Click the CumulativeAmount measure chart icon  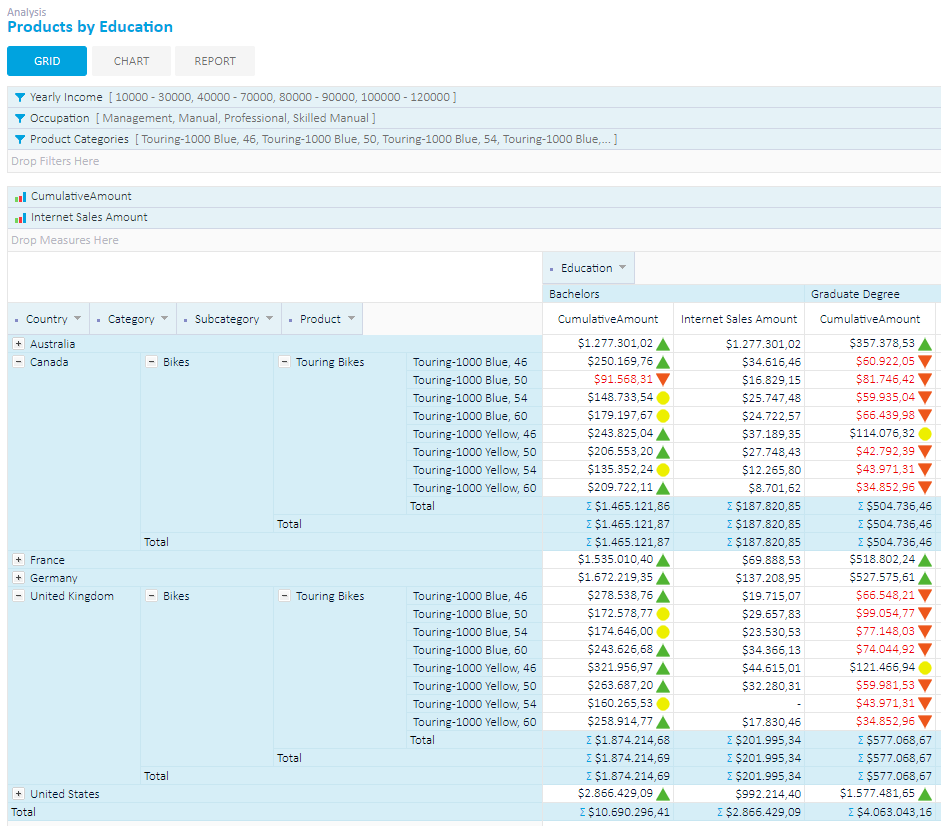[20, 196]
